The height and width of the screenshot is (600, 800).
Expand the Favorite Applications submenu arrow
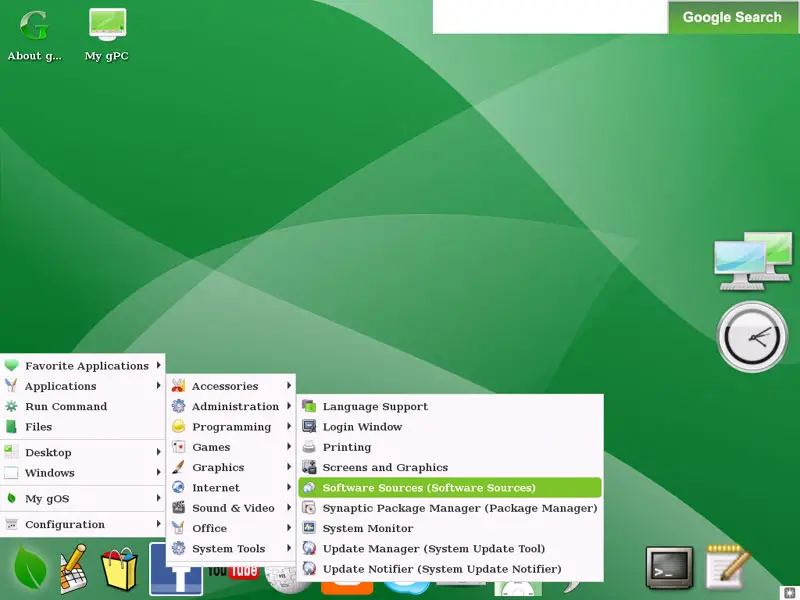click(x=159, y=365)
